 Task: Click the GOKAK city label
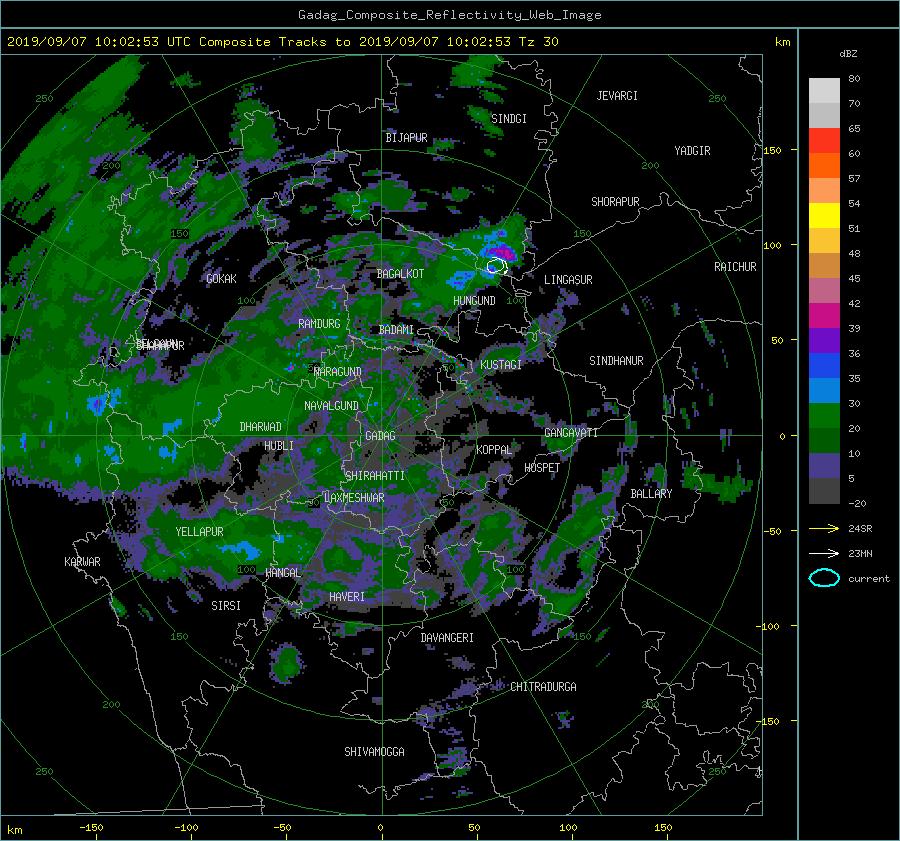point(221,278)
